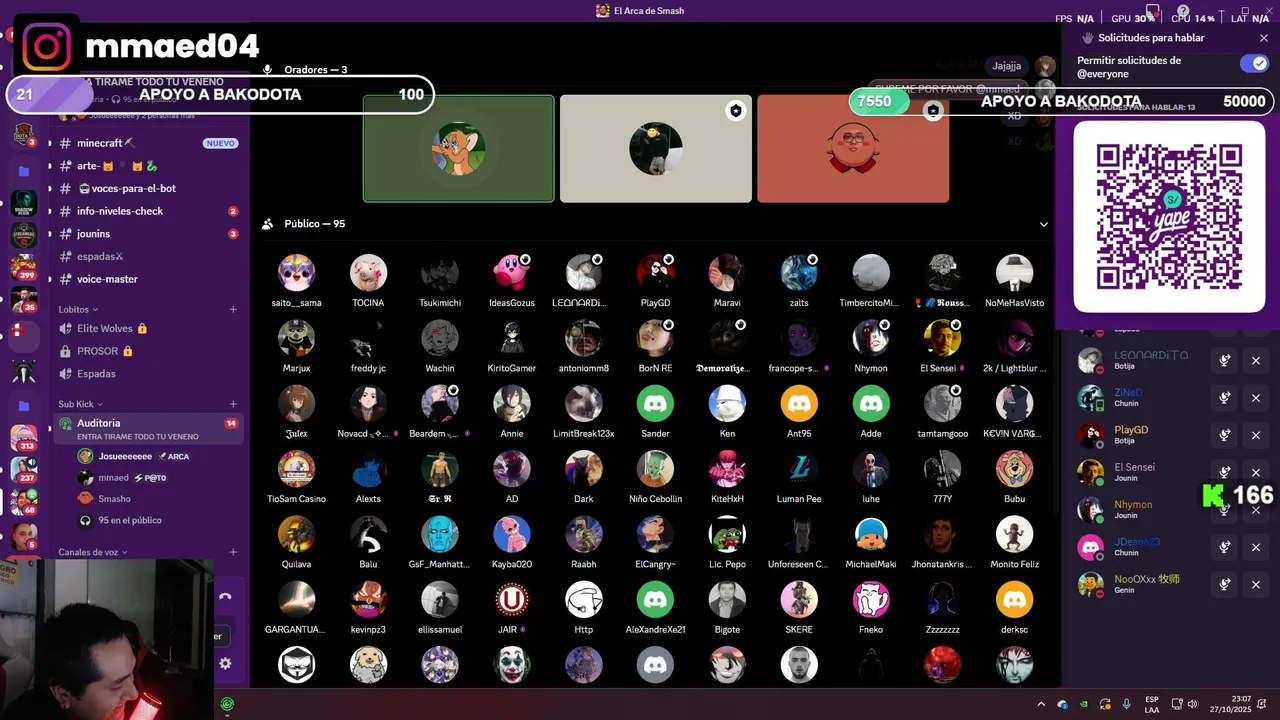Open Lic. Pepo audience avatar
The height and width of the screenshot is (720, 1280).
coord(727,534)
